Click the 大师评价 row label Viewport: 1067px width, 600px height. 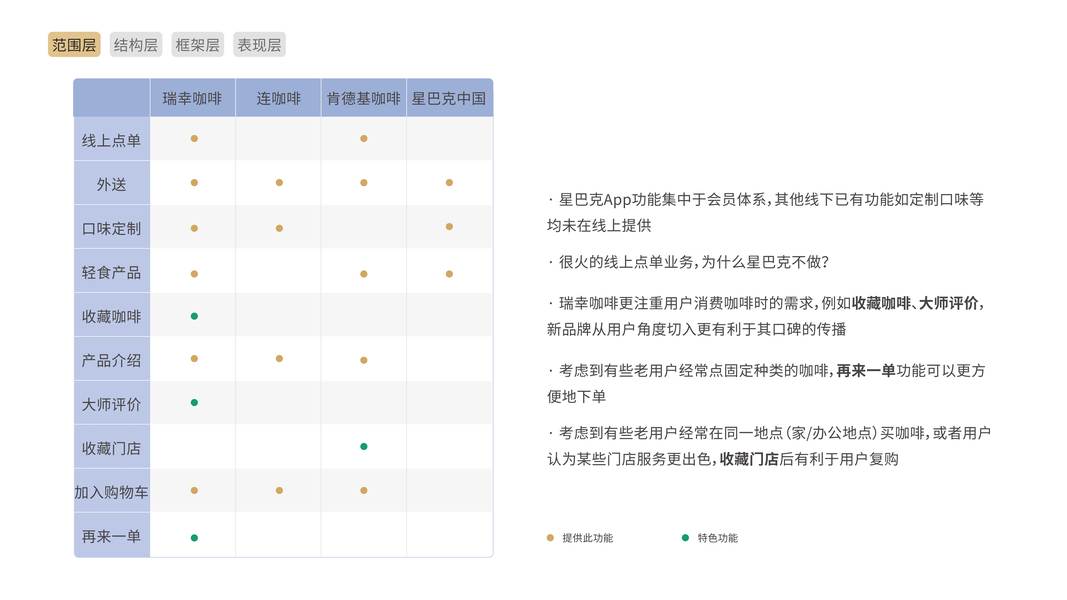[x=111, y=404]
